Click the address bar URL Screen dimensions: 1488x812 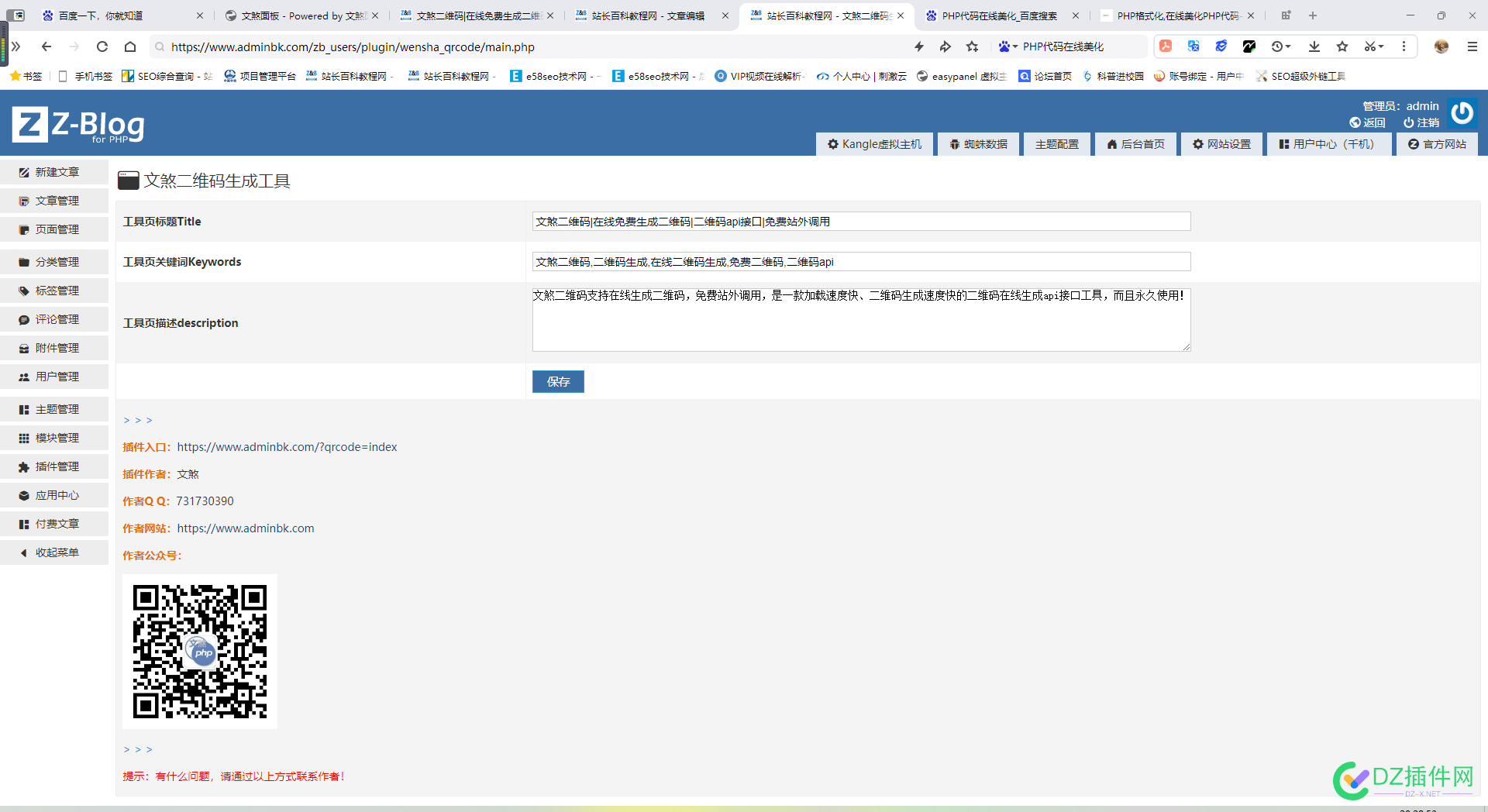coord(353,47)
